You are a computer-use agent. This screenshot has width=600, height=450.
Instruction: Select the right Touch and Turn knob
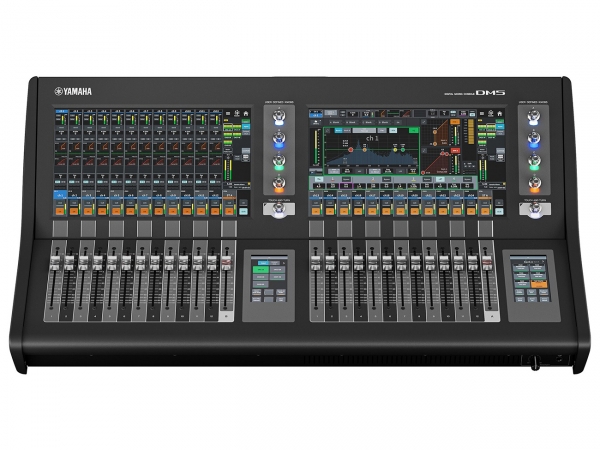pyautogui.click(x=535, y=210)
